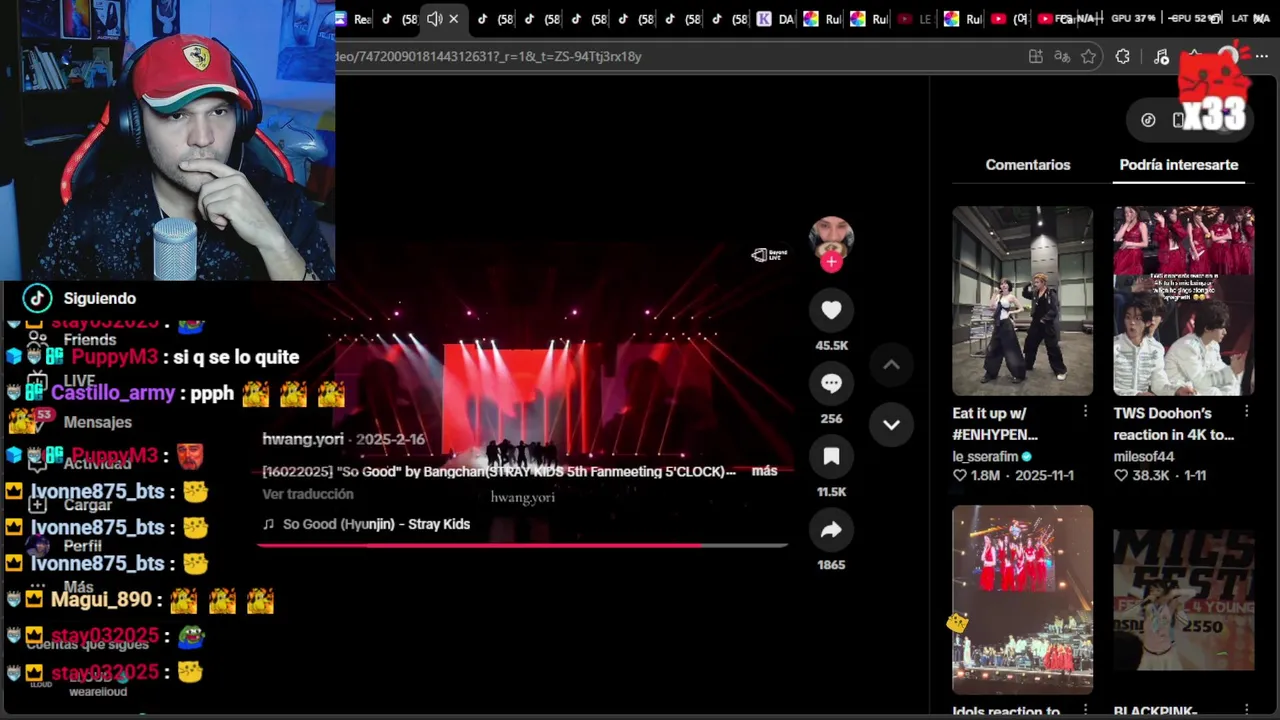The image size is (1280, 720).
Task: Click PuppyM3's 'si q se lo quite' chat message
Action: tap(153, 357)
